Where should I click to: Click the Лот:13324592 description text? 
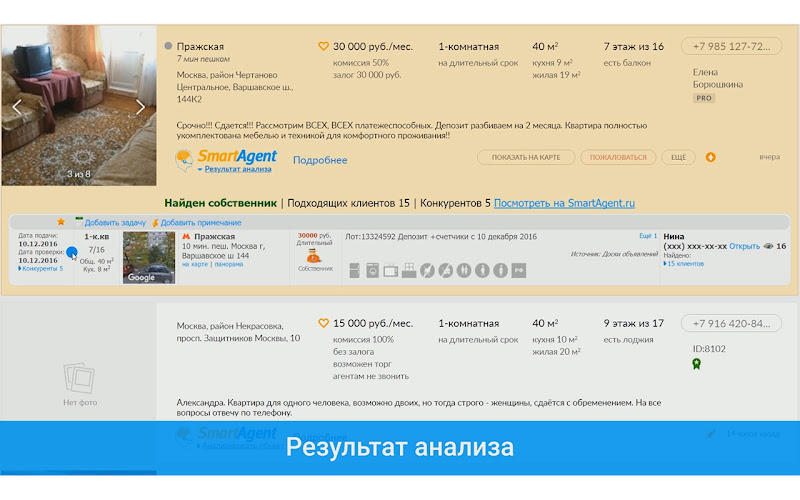[441, 236]
